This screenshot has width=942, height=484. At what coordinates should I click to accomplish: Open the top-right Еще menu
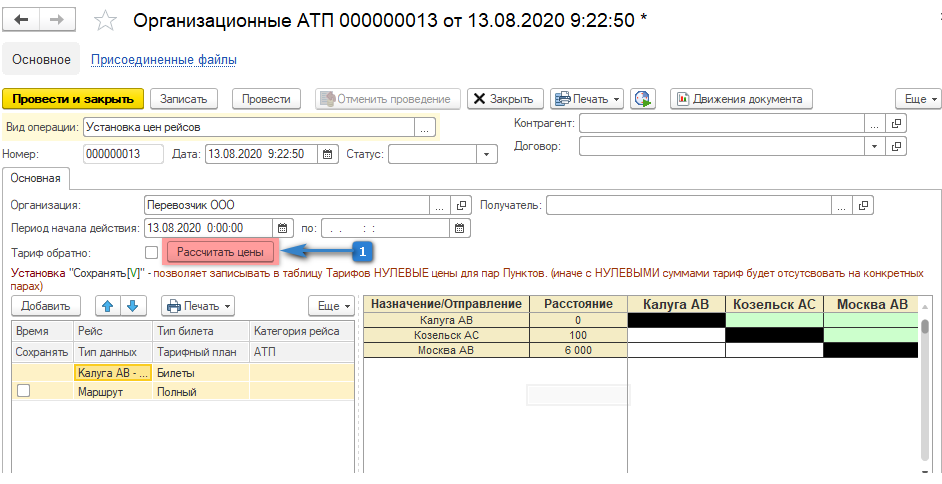(918, 99)
